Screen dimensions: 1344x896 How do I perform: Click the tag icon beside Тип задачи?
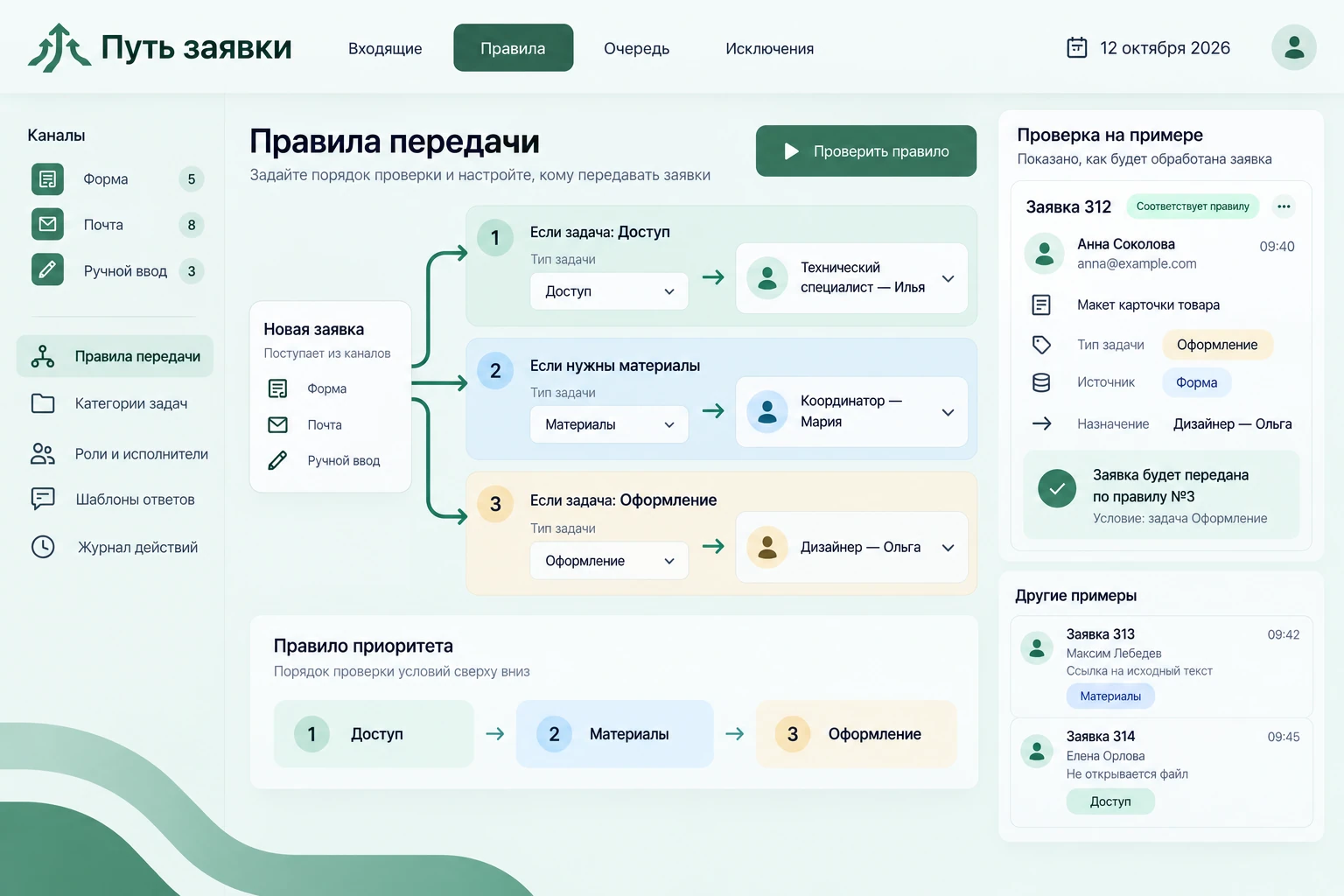click(x=1041, y=345)
